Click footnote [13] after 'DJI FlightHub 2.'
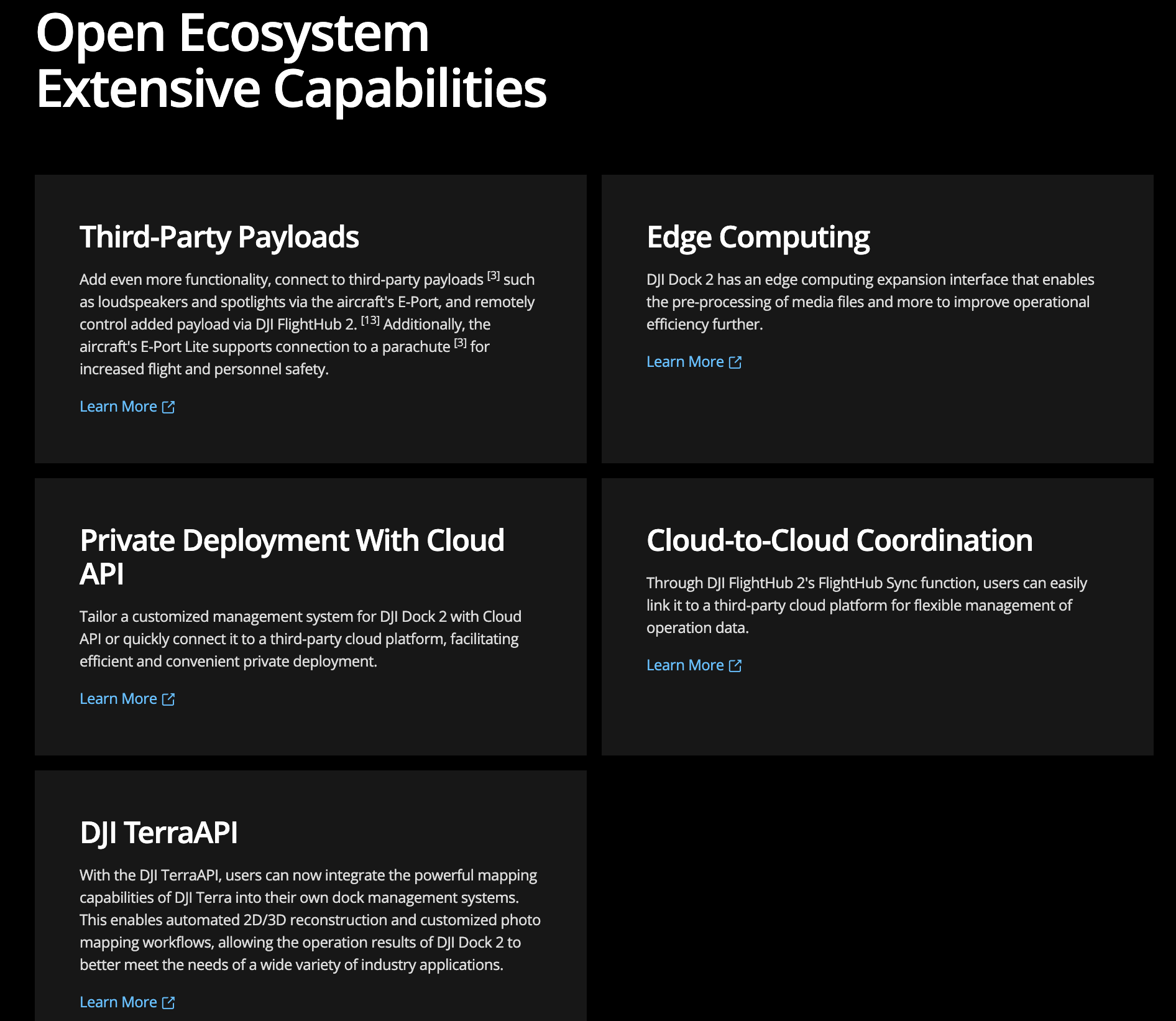This screenshot has width=1176, height=1021. [370, 320]
